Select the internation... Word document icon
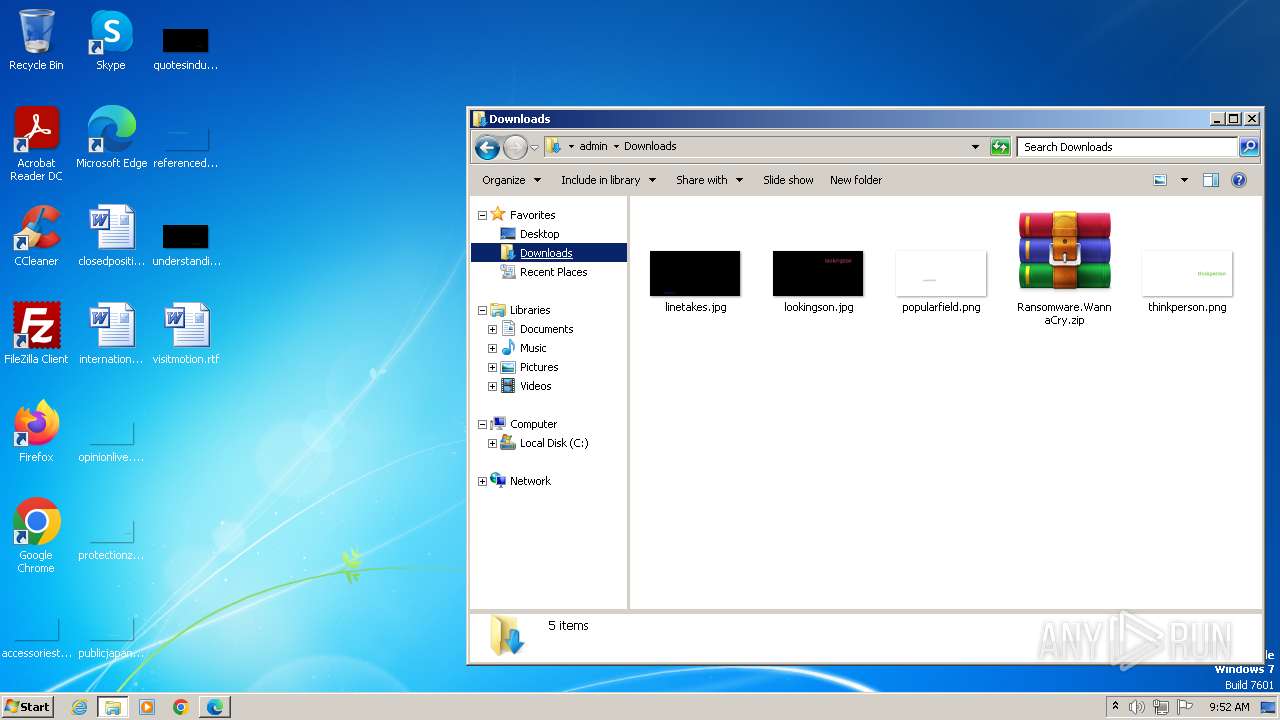This screenshot has width=1280, height=720. (x=111, y=333)
